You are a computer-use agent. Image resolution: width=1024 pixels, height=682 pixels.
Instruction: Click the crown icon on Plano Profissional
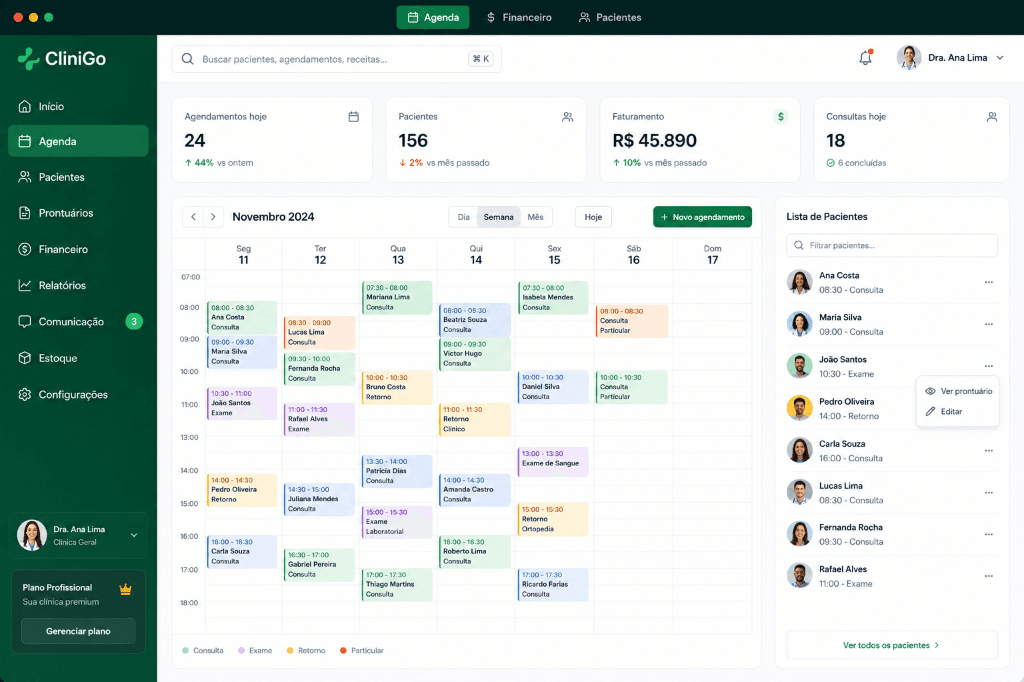(125, 589)
